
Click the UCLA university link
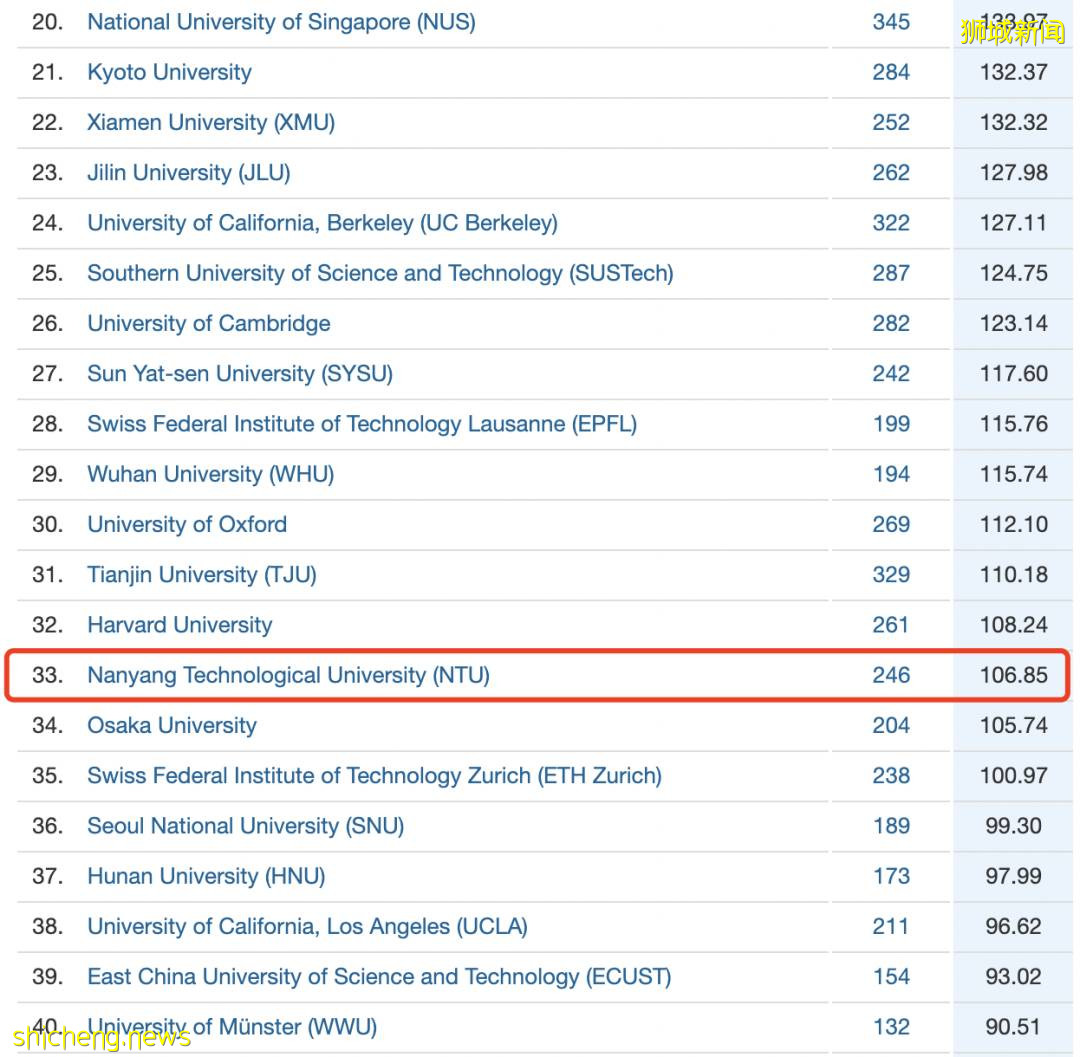pos(307,926)
